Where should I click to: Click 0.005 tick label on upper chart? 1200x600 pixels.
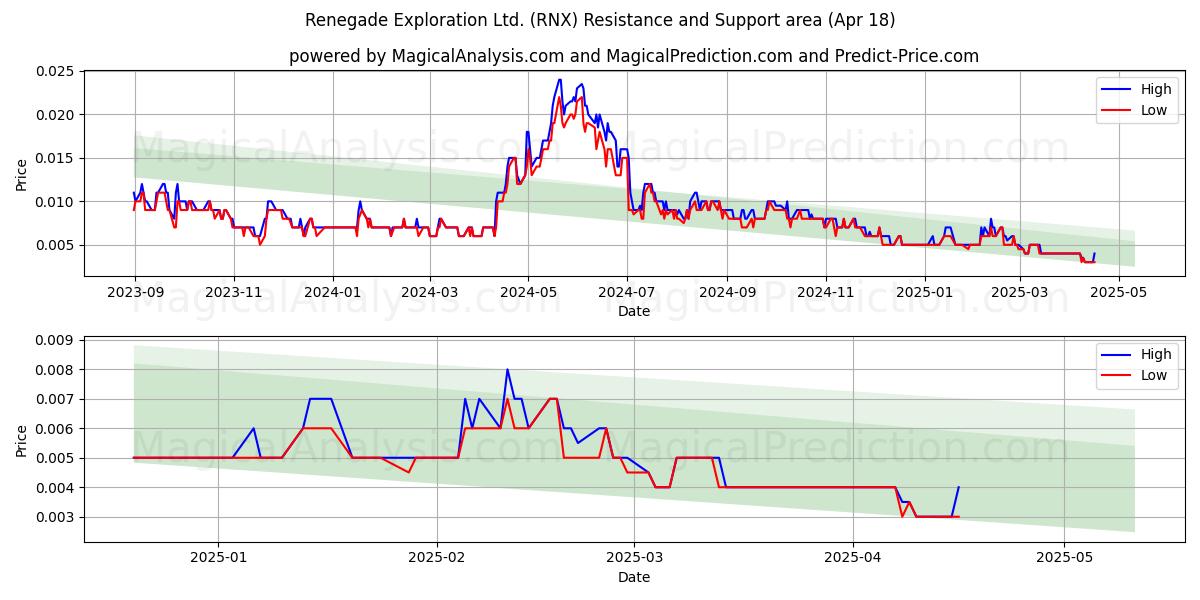tap(56, 245)
